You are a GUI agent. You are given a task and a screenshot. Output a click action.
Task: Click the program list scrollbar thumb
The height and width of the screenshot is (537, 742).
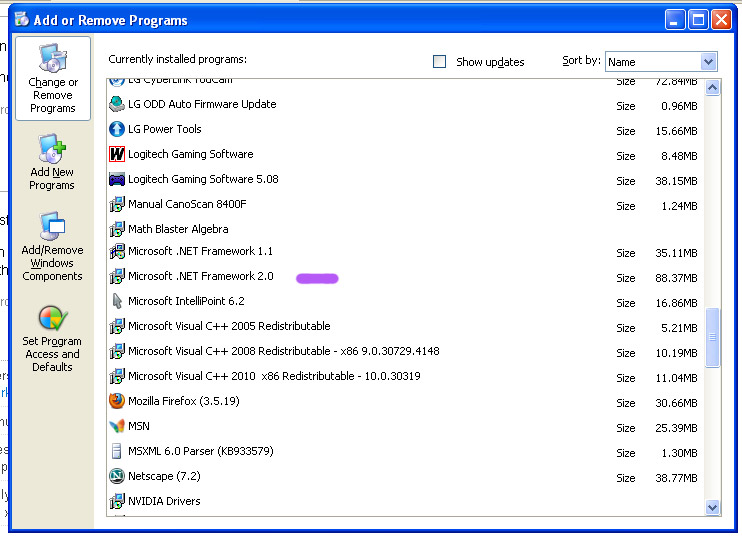coord(712,337)
